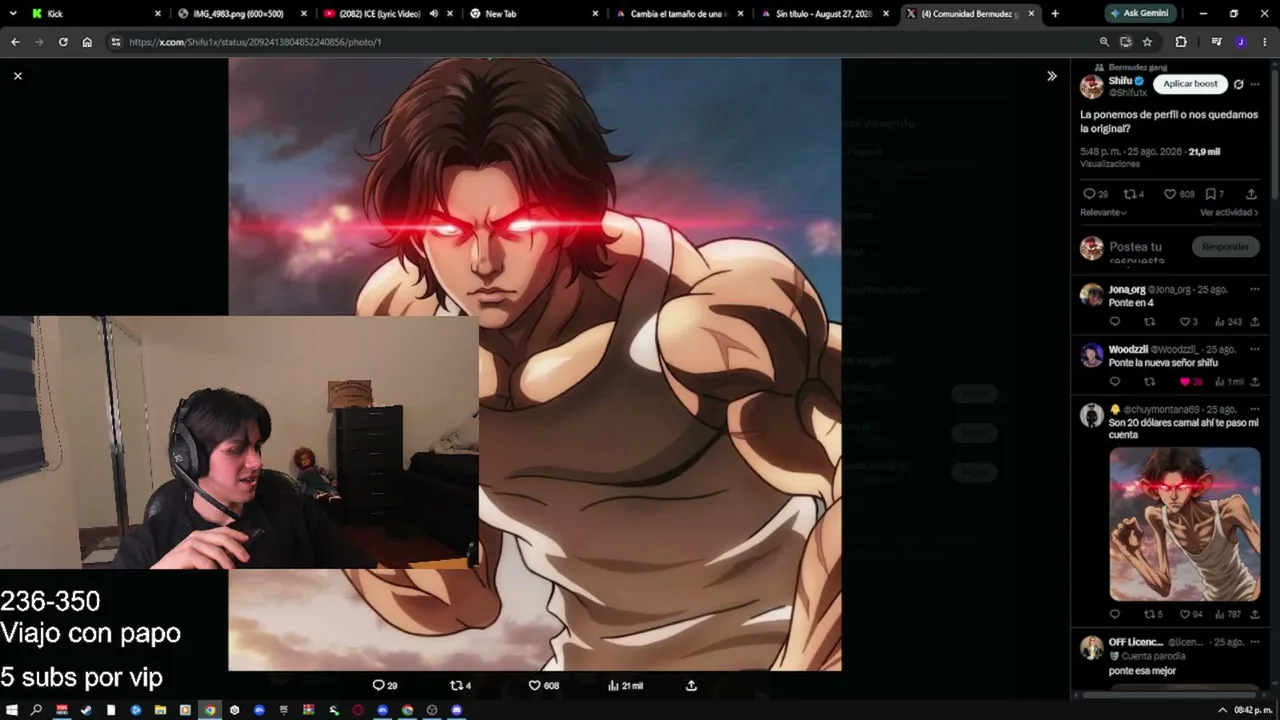The width and height of the screenshot is (1280, 720).
Task: Open more options on chuymontana69's reply
Action: [1255, 409]
